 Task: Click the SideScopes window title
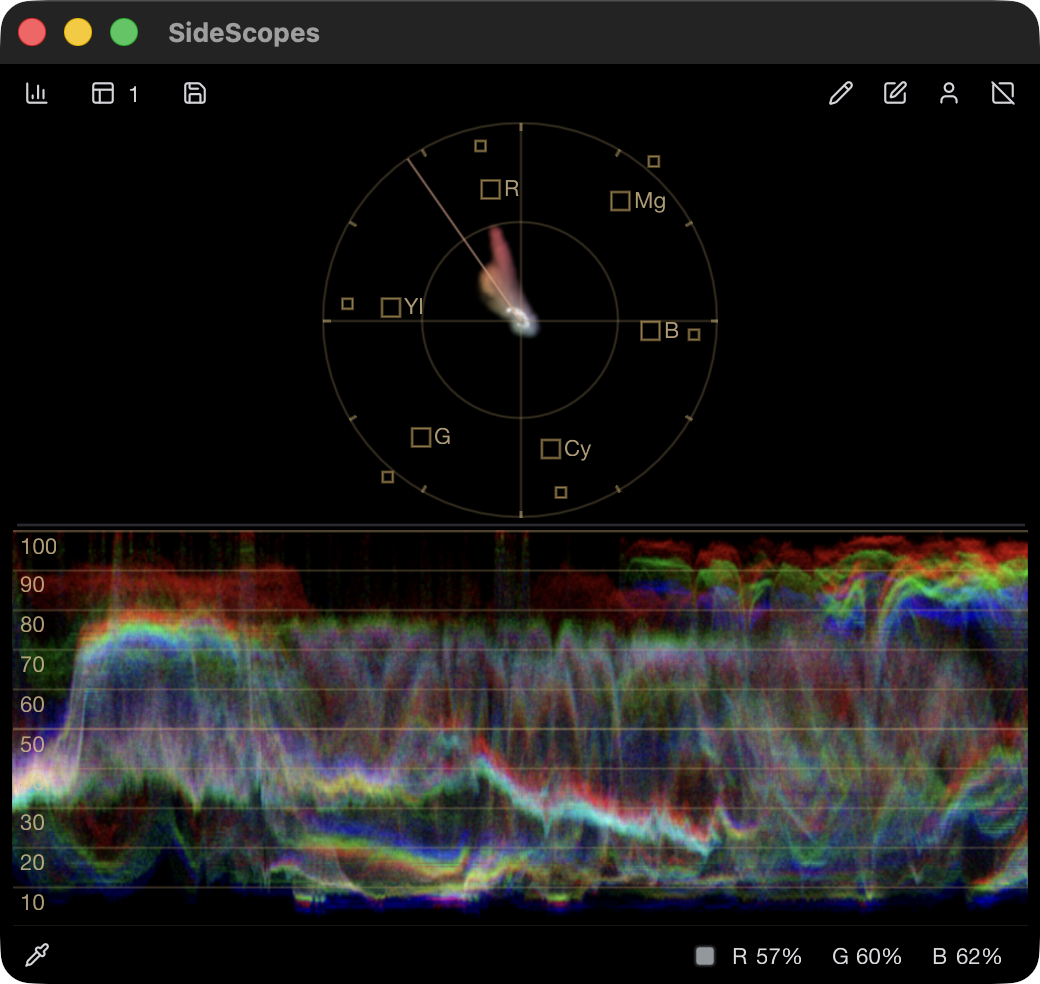pos(243,33)
